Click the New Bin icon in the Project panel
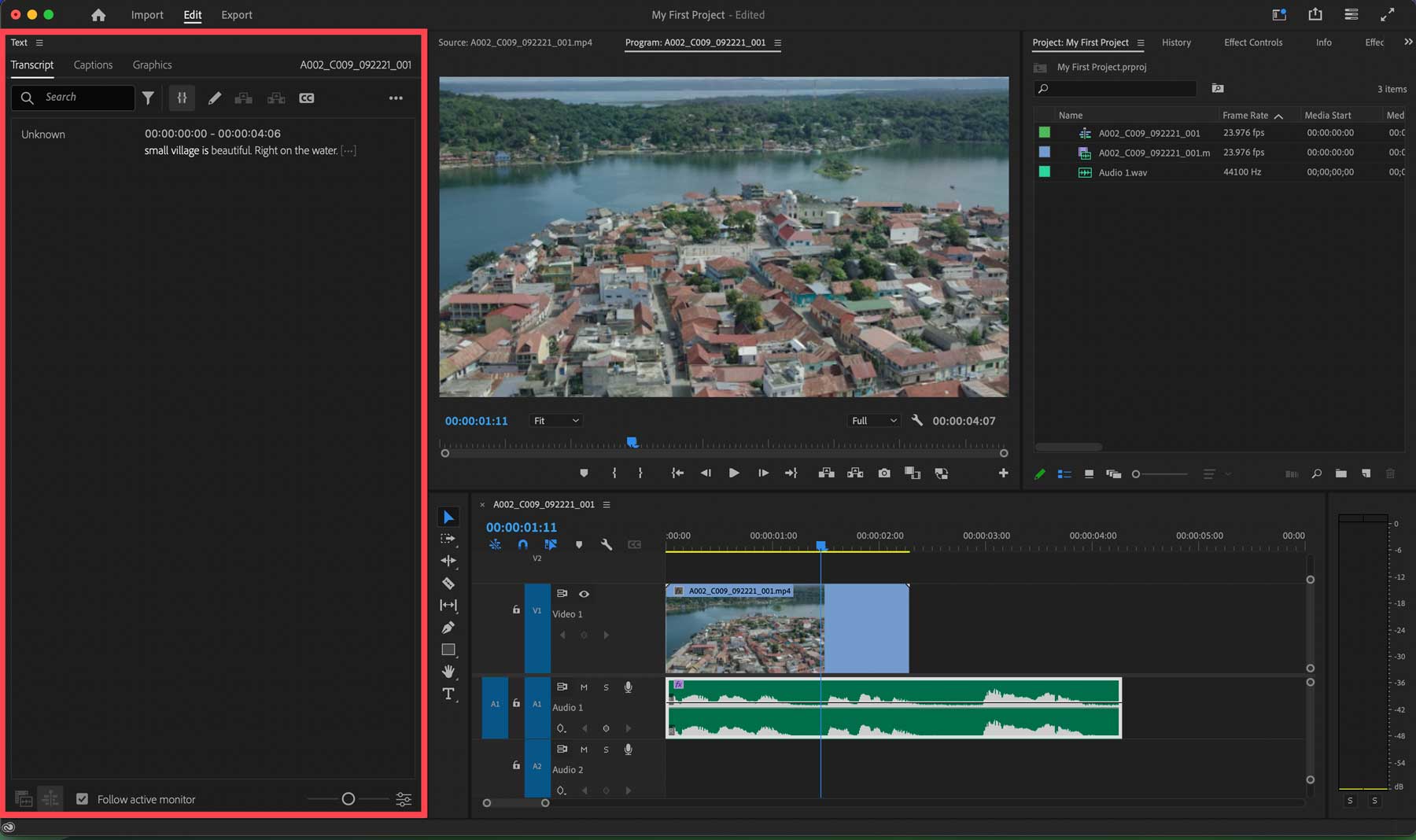 1341,473
